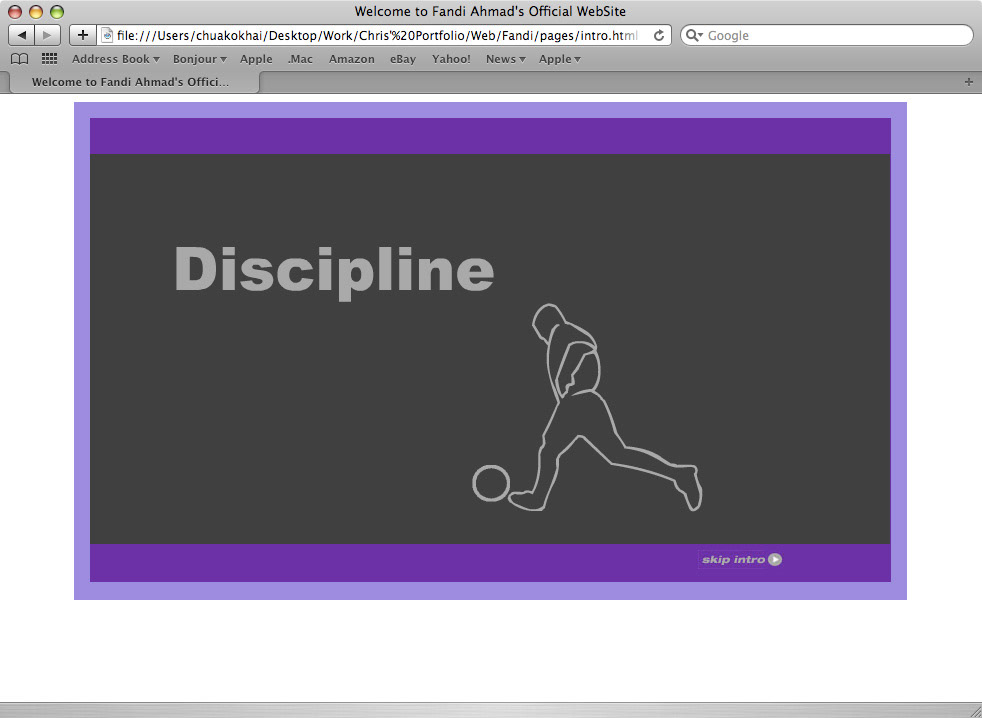This screenshot has height=718, width=982.
Task: Expand the Address Book bookmarks menu
Action: [x=116, y=59]
